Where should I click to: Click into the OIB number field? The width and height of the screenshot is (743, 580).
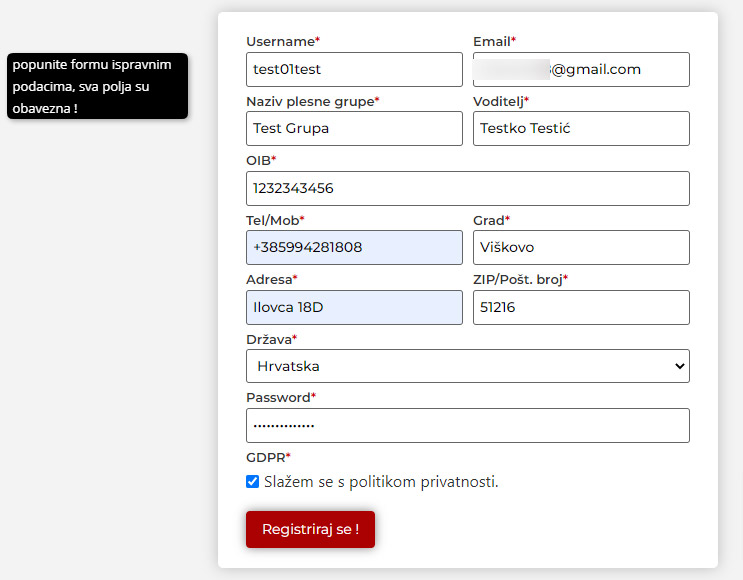[467, 188]
